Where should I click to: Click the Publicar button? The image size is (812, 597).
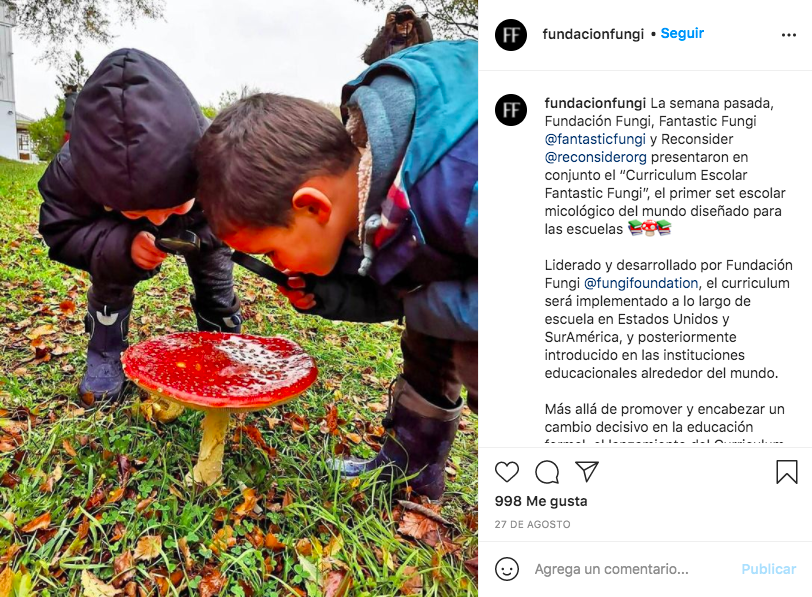[x=768, y=569]
